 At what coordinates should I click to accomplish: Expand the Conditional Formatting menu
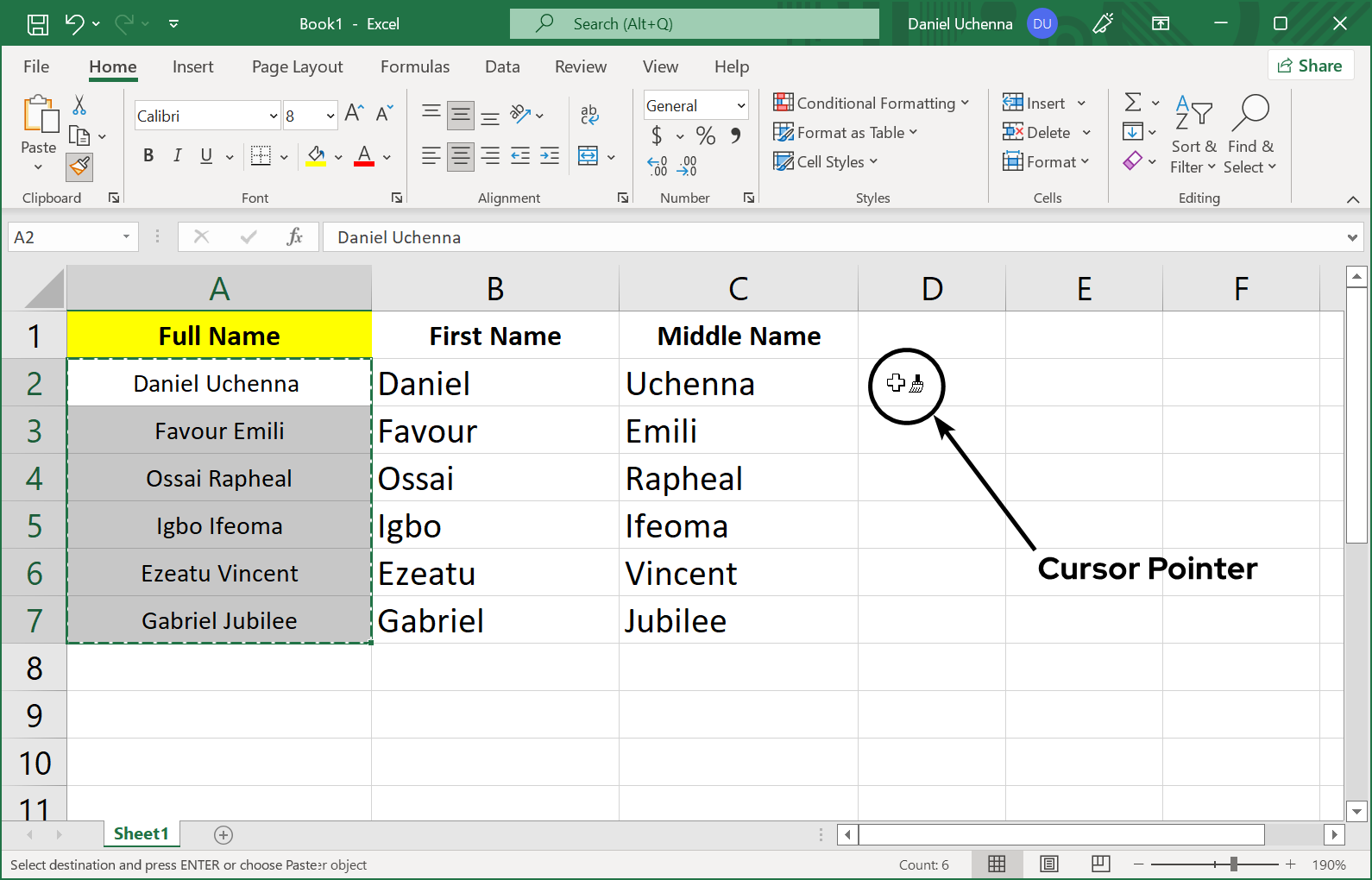click(872, 104)
